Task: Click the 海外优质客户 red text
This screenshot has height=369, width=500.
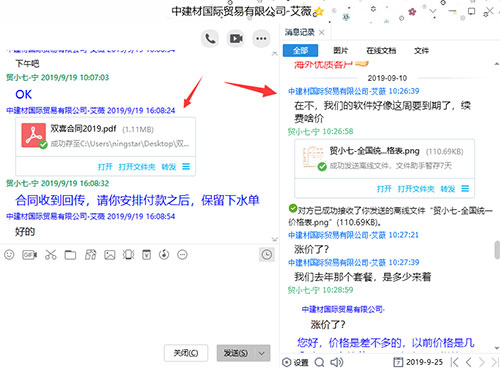Action: tap(323, 64)
